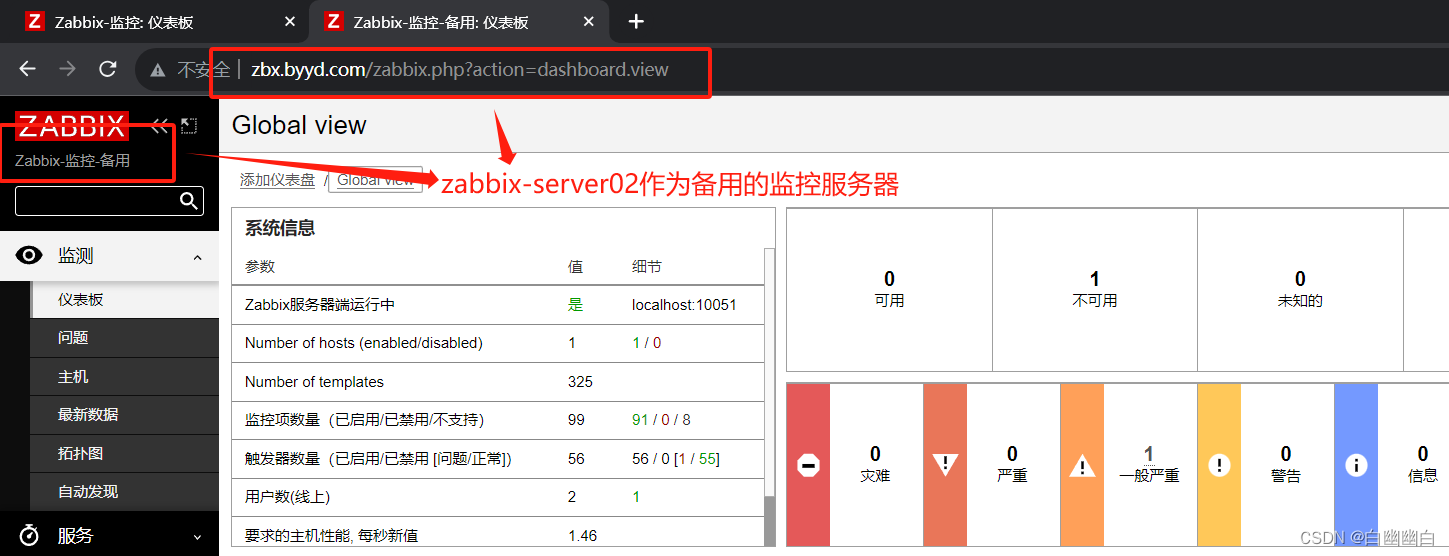Click the system info widget scrollbar
The width and height of the screenshot is (1449, 556).
[x=769, y=397]
